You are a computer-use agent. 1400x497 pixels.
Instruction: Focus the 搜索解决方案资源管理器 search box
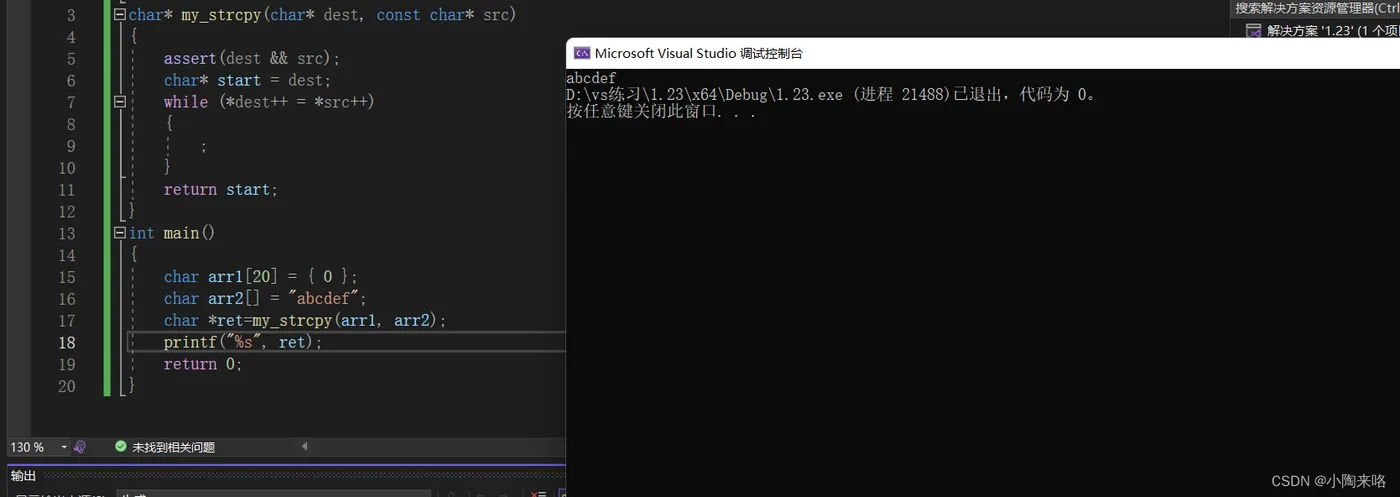(x=1315, y=8)
